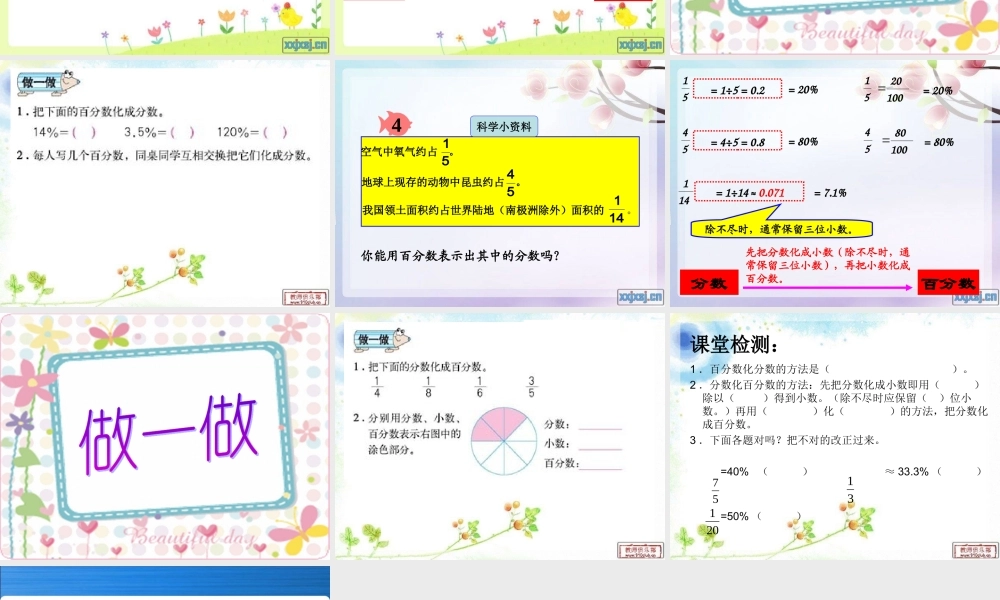Click the 科学小资料 label
Viewport: 1000px width, 600px height.
[504, 126]
